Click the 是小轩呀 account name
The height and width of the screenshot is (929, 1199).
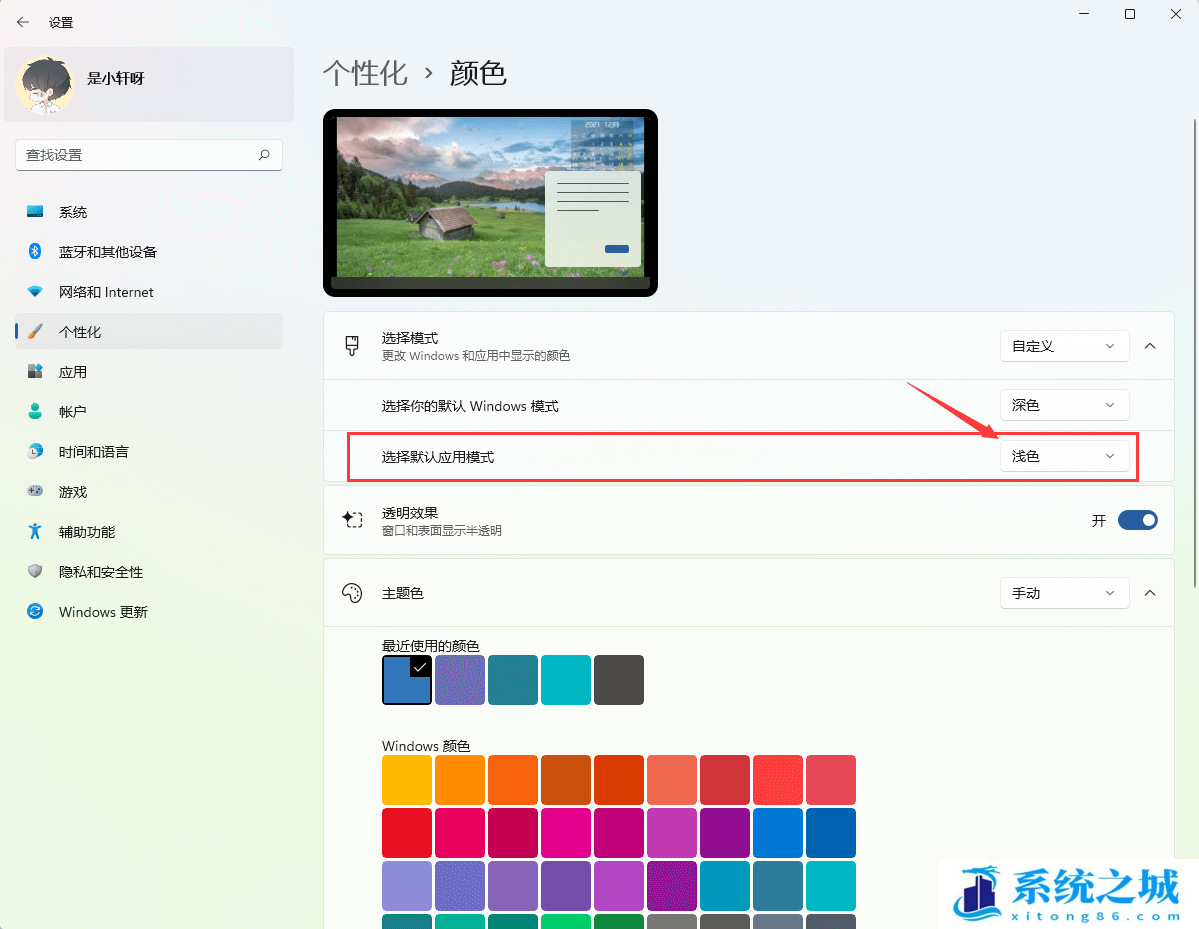tap(115, 78)
